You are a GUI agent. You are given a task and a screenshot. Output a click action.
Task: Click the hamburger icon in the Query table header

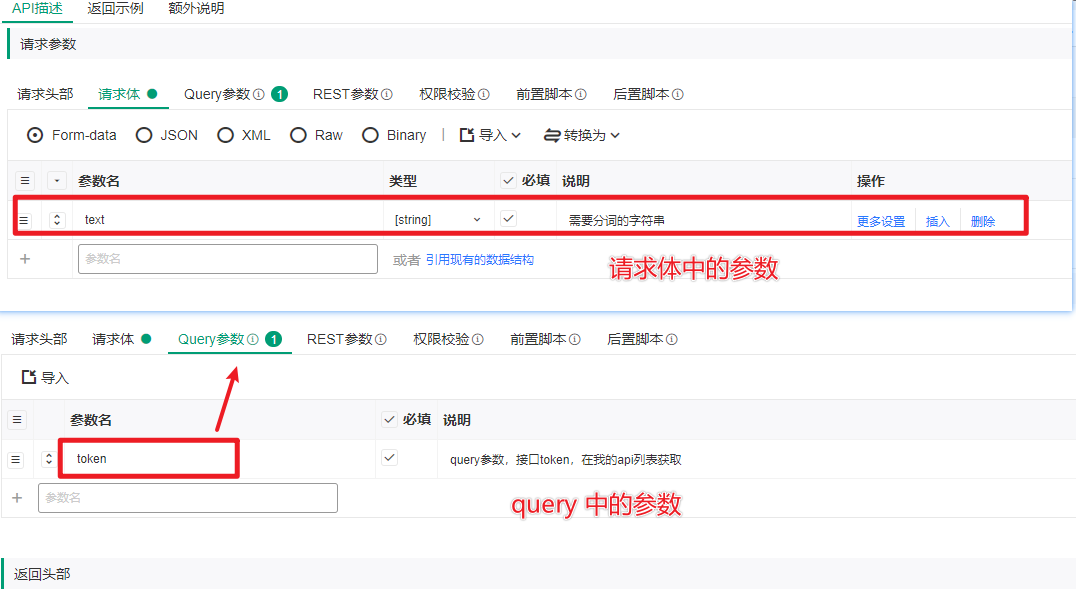tap(18, 419)
